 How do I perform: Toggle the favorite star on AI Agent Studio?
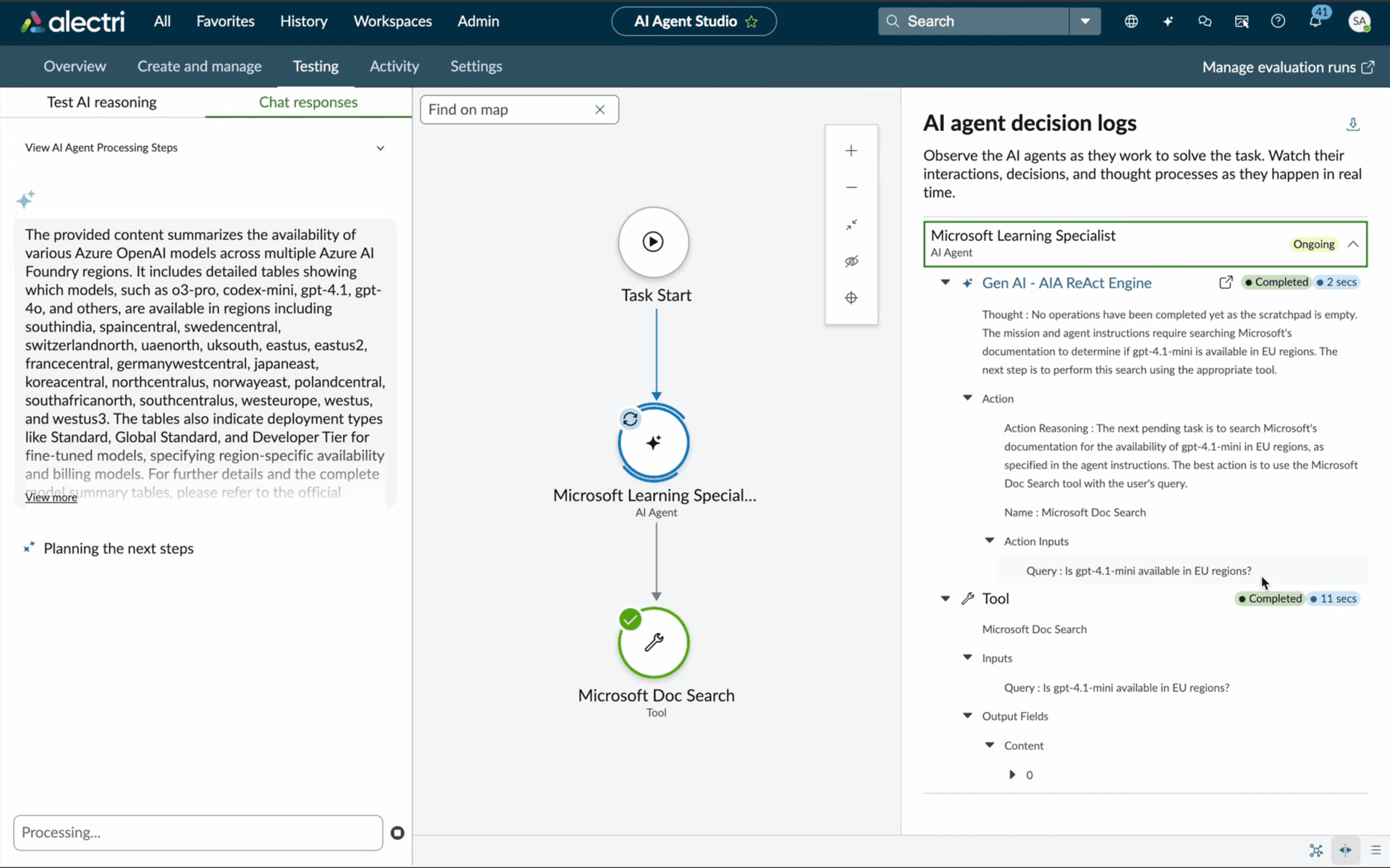(x=751, y=22)
